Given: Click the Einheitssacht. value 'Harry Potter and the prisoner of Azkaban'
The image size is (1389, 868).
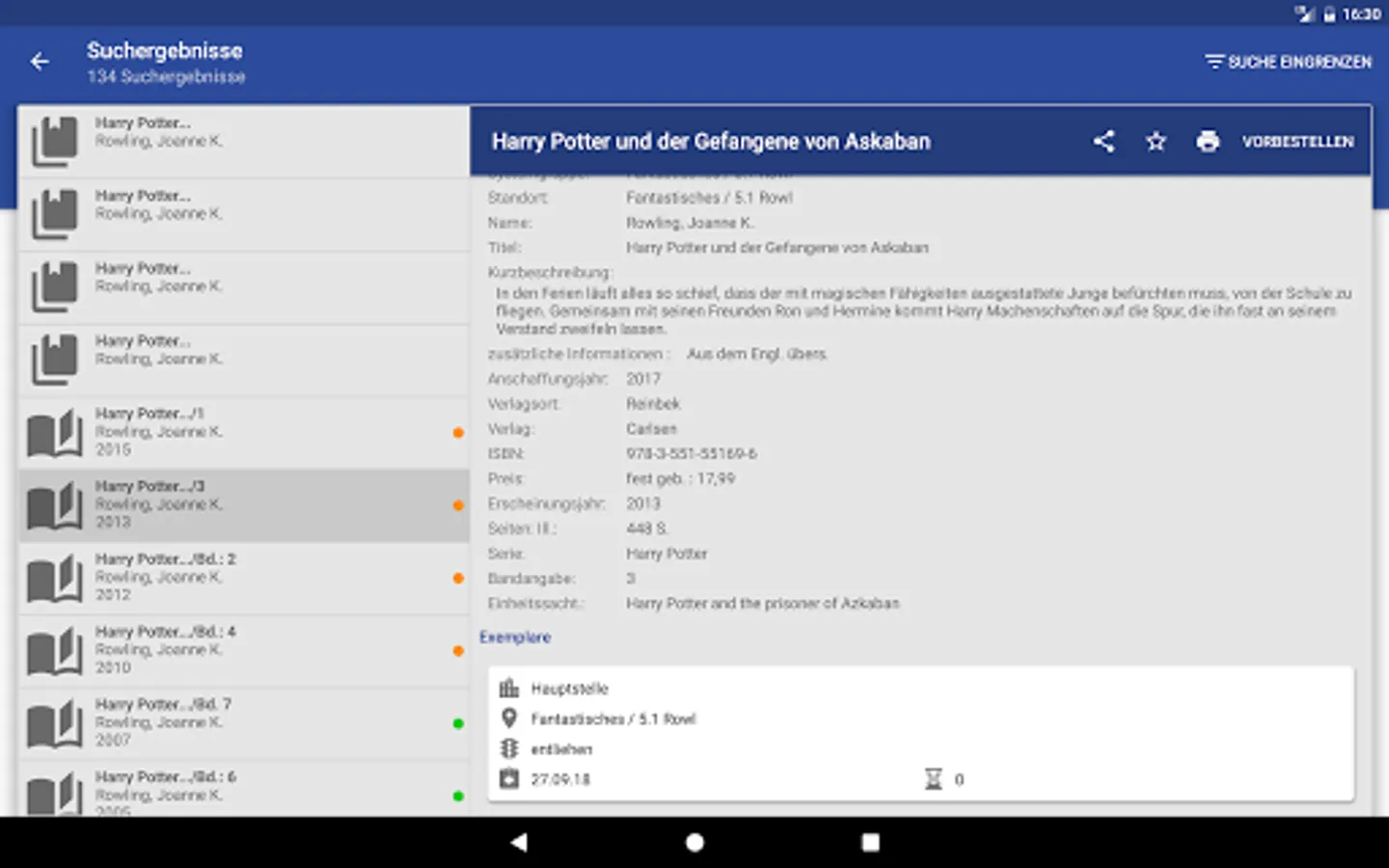Looking at the screenshot, I should pyautogui.click(x=762, y=604).
